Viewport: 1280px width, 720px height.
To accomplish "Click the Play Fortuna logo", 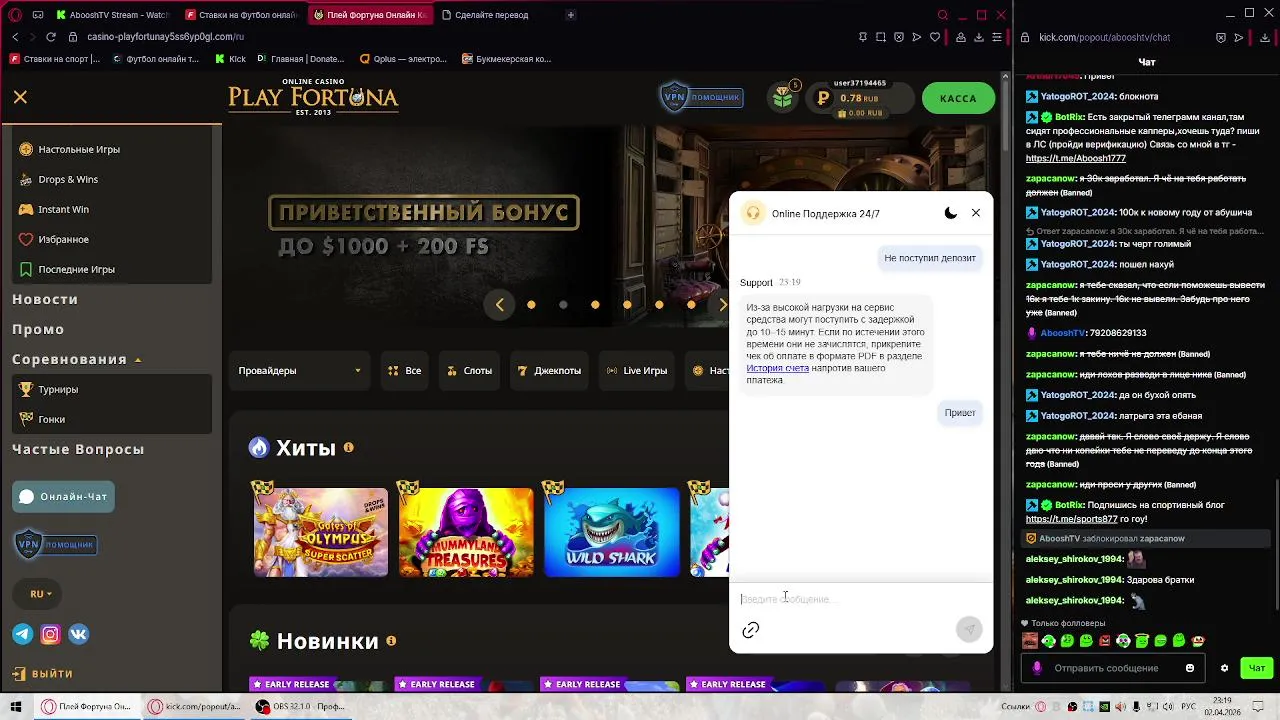I will 313,97.
